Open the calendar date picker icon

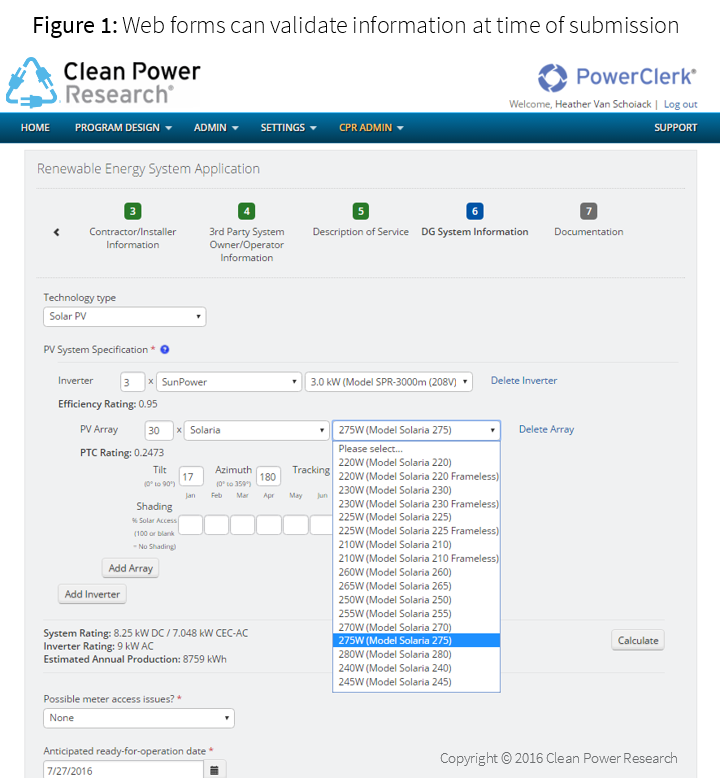pos(215,770)
